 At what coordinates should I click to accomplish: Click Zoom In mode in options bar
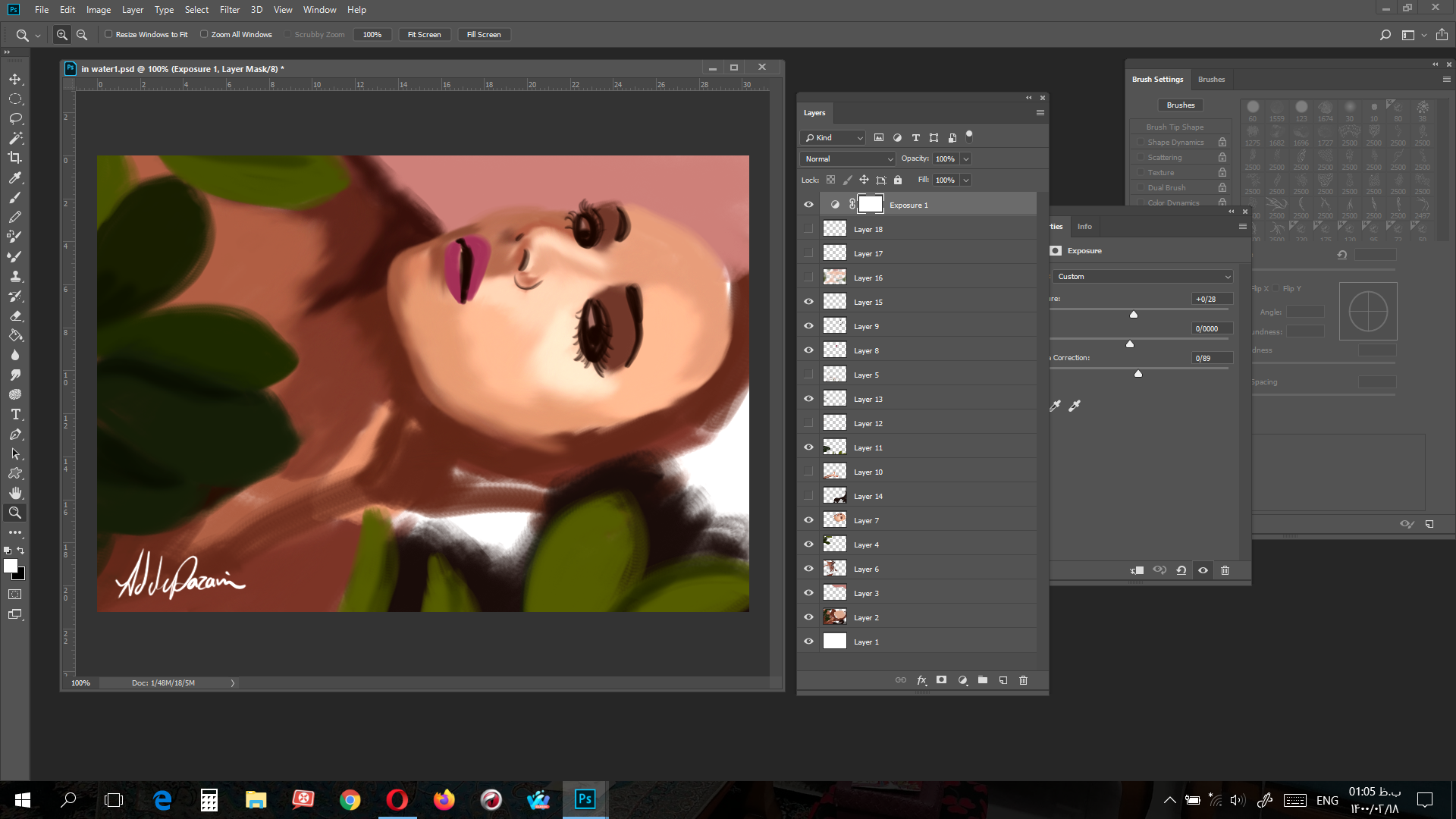point(62,35)
